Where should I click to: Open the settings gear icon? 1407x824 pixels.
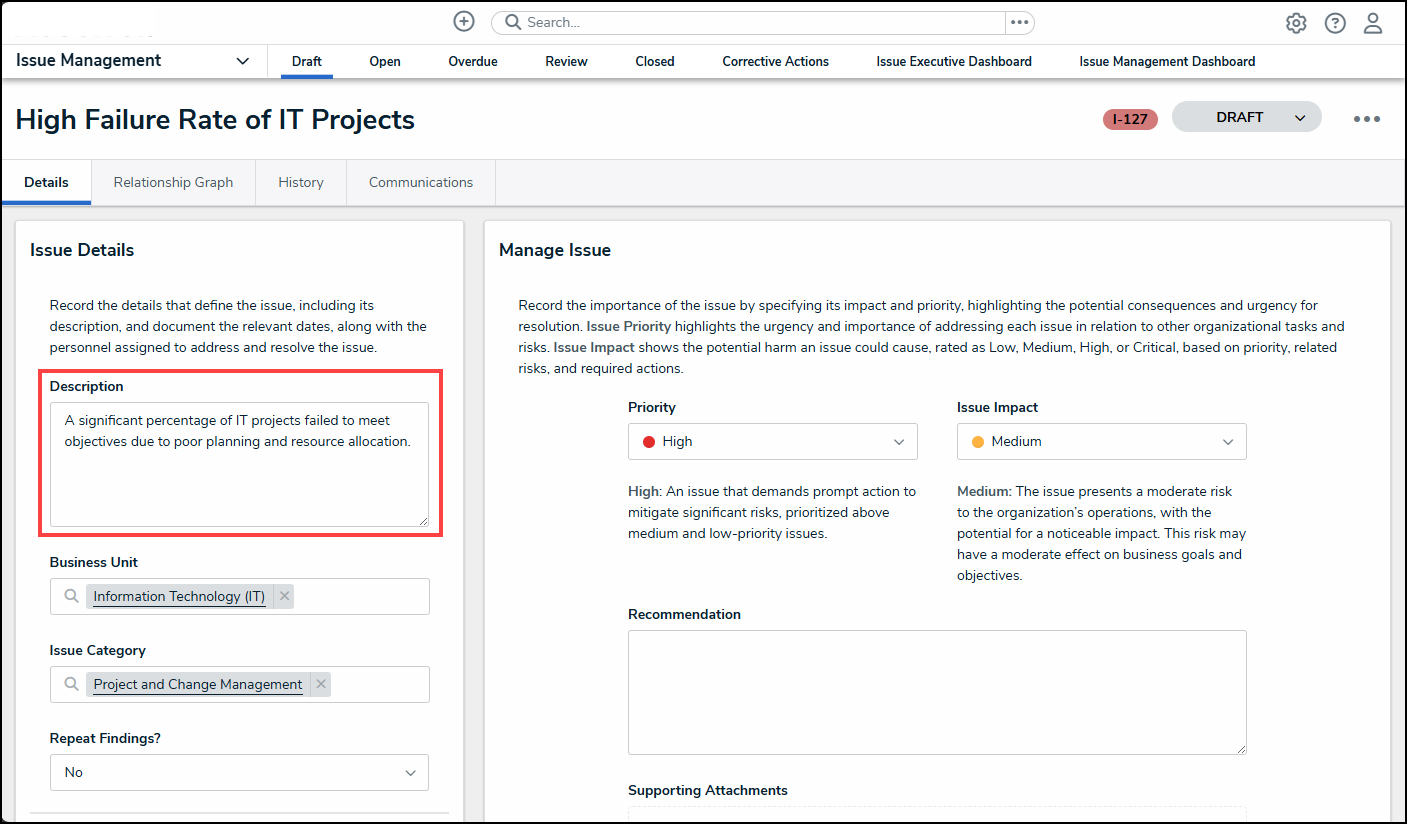coord(1296,23)
